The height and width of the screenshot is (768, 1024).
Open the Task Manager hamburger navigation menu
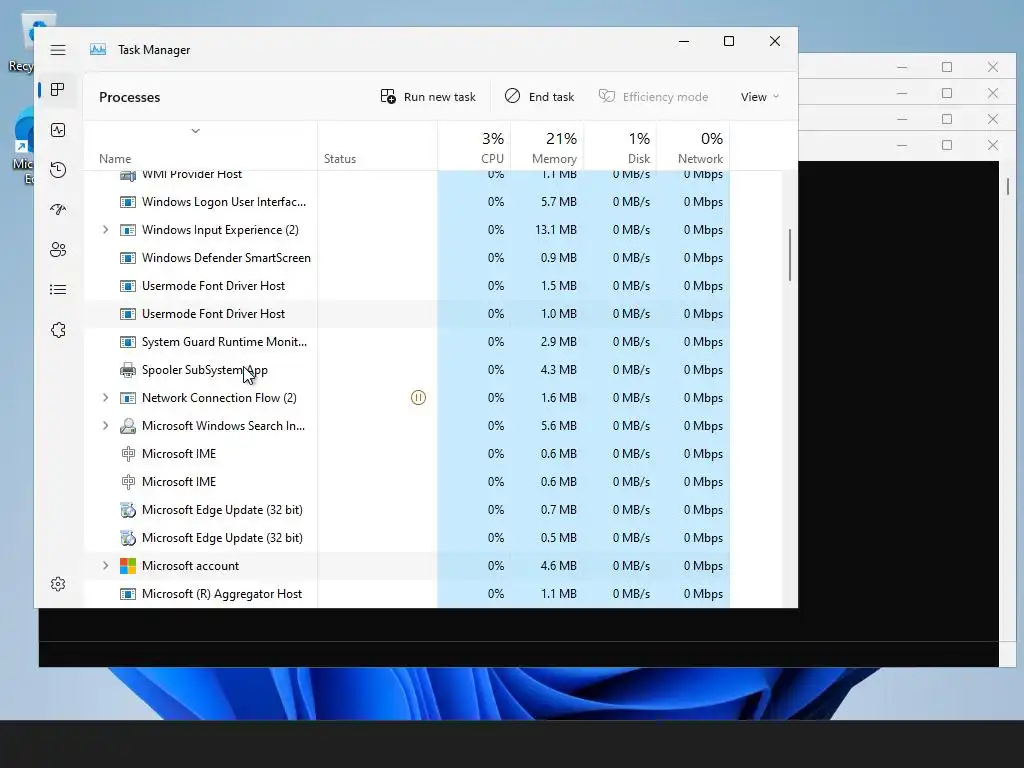tap(58, 50)
